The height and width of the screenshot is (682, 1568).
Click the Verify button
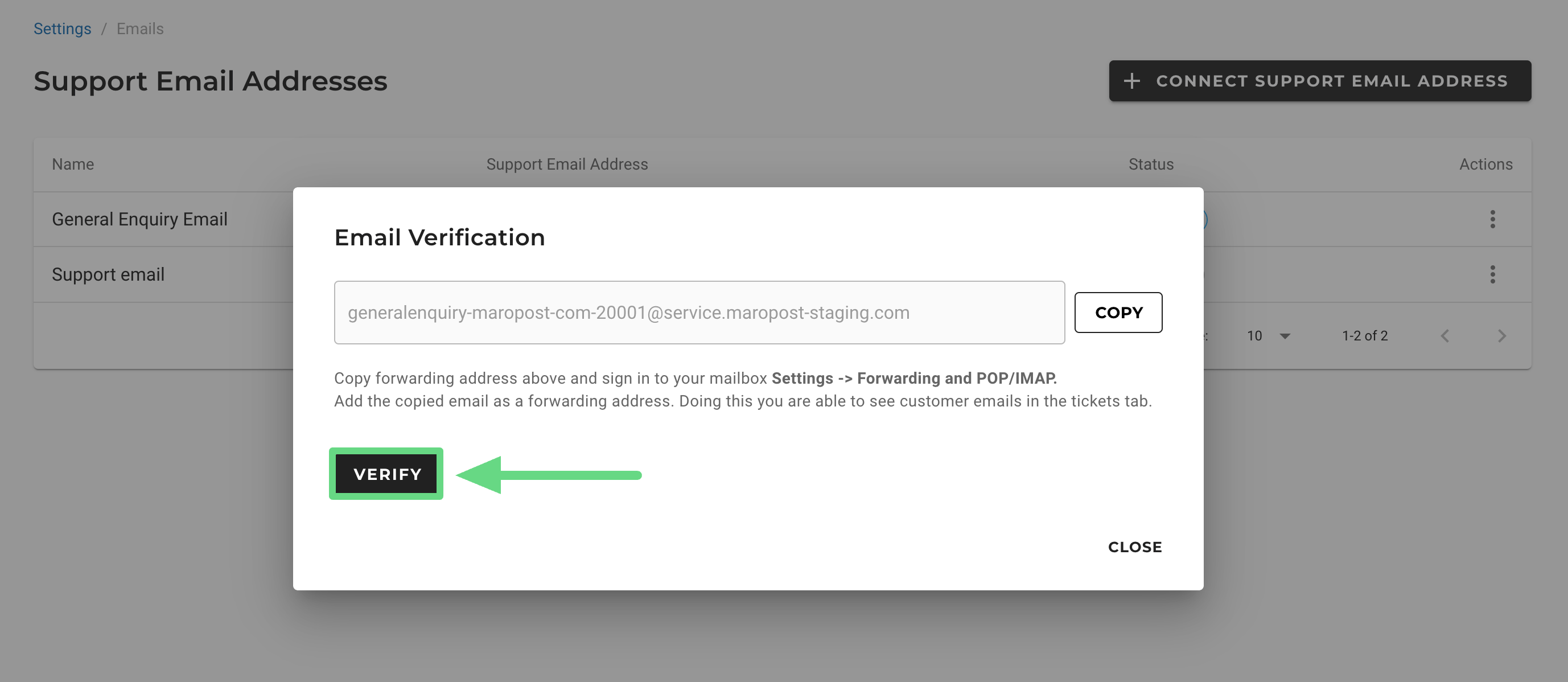point(386,474)
